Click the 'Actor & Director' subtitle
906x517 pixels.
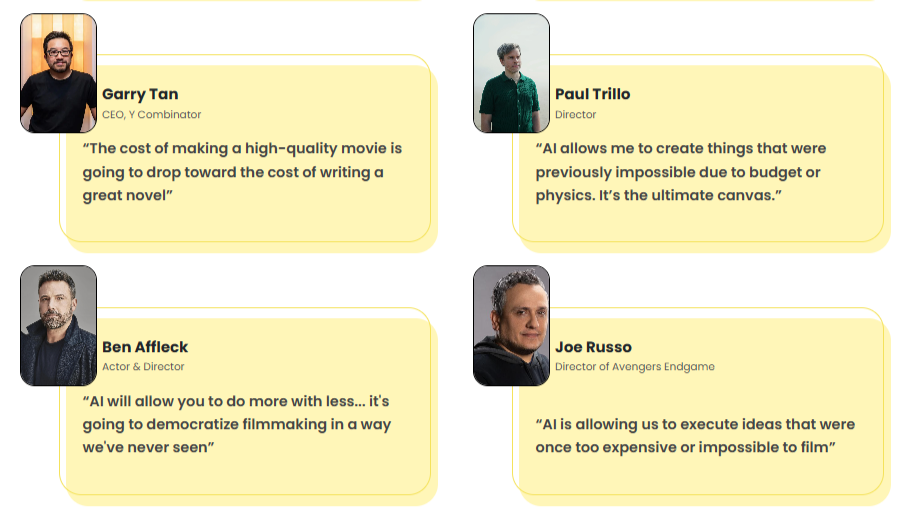pos(143,367)
